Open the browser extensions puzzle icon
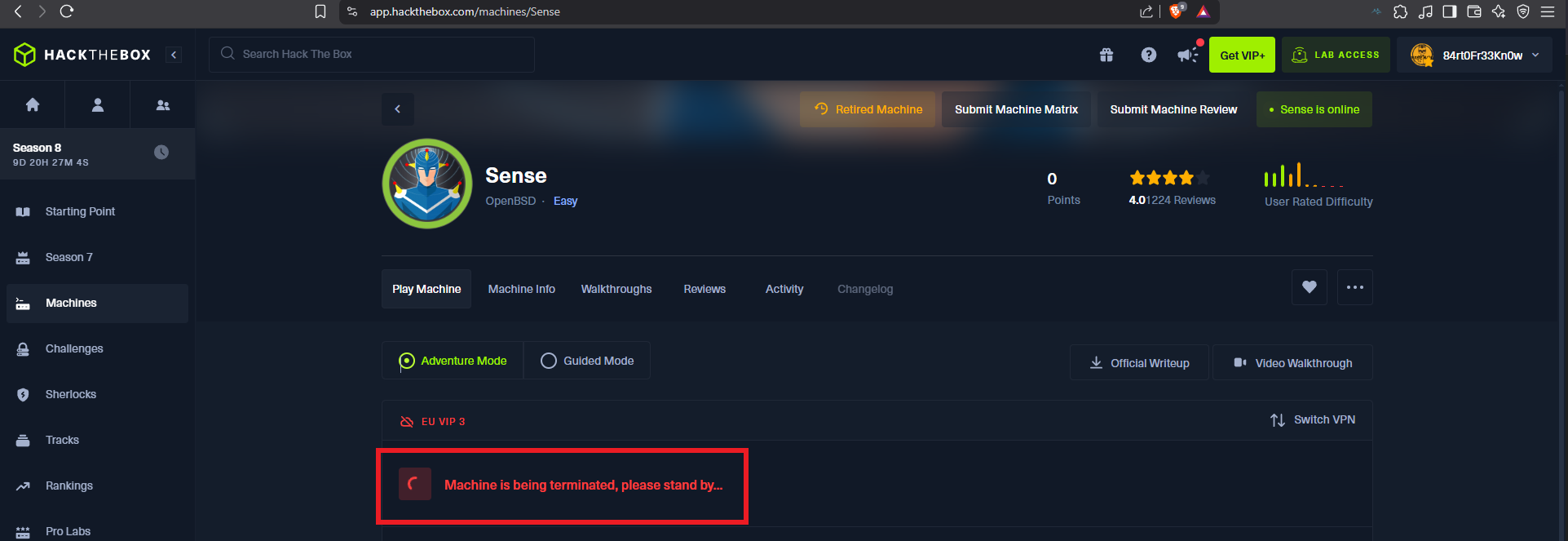 click(1401, 11)
